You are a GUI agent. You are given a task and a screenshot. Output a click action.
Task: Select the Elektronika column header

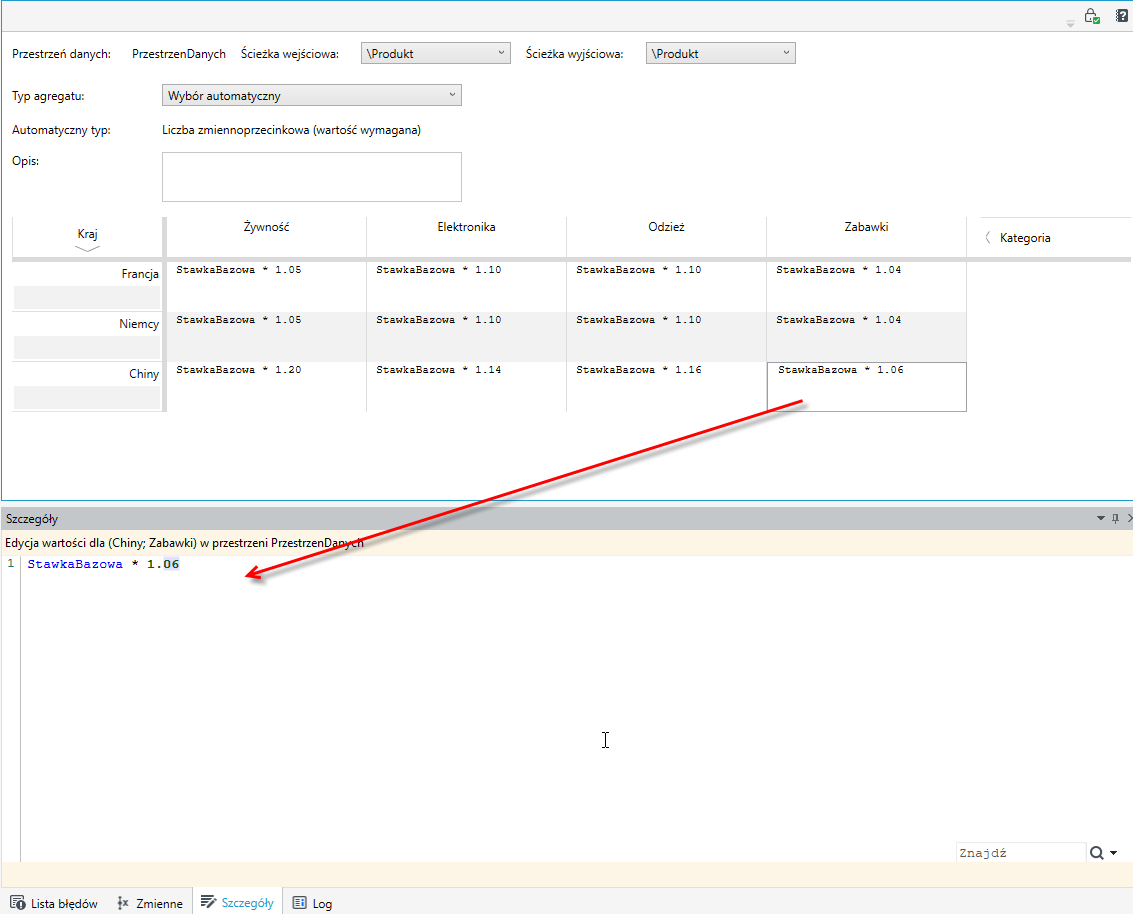(x=466, y=227)
